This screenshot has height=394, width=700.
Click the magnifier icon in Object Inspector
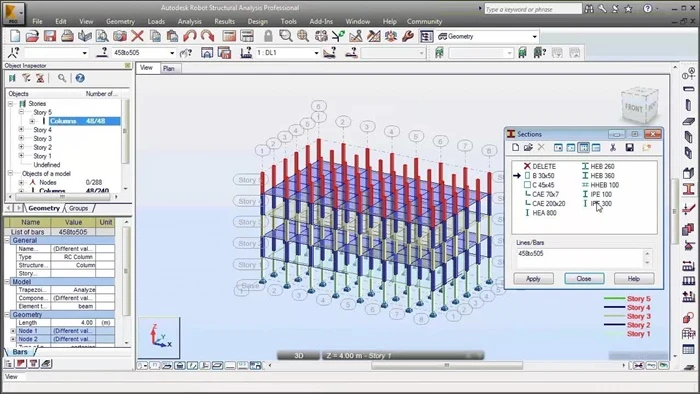(62, 78)
